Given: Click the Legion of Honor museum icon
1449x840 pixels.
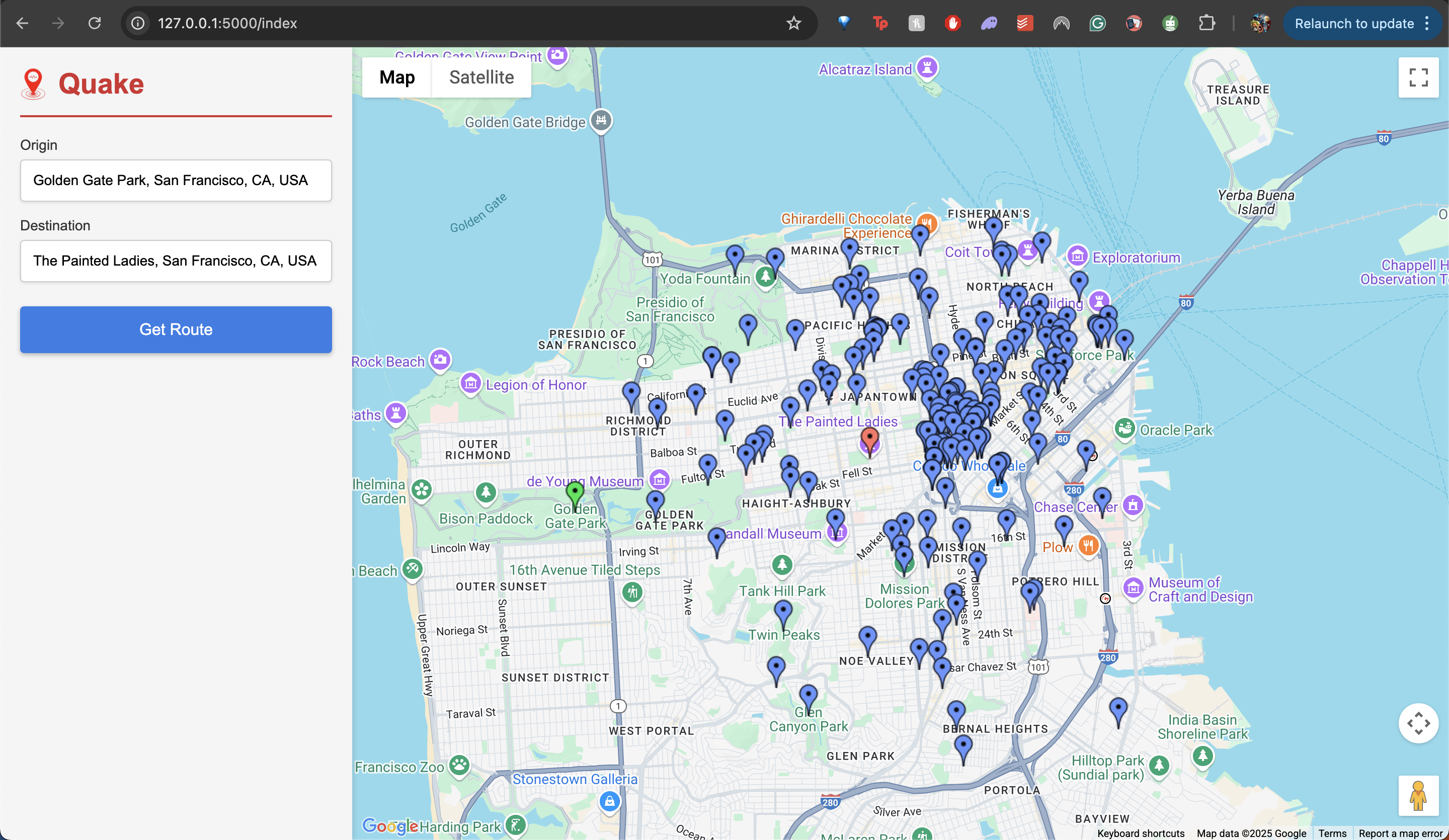Looking at the screenshot, I should click(470, 383).
